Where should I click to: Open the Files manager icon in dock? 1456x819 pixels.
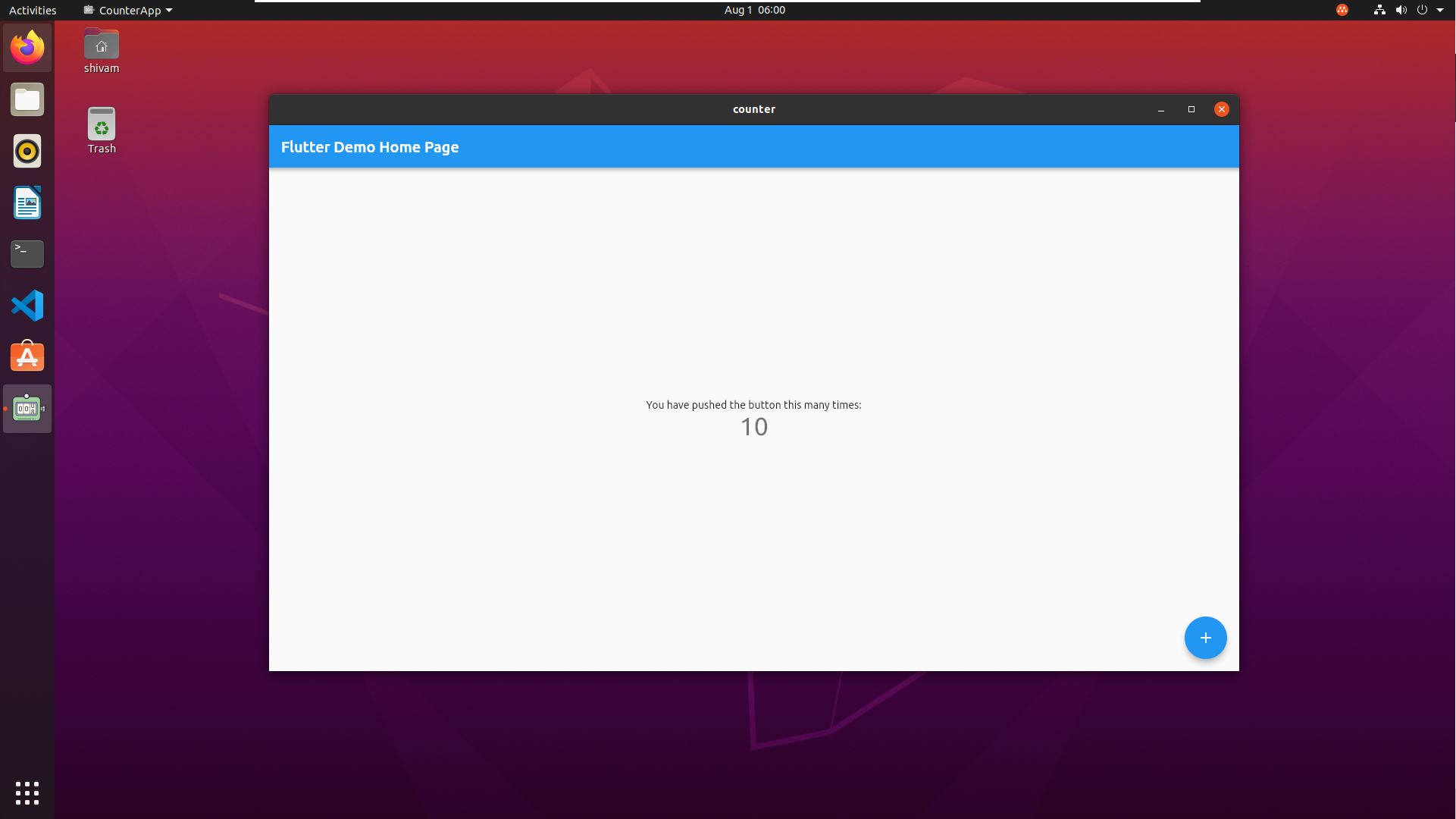click(27, 99)
